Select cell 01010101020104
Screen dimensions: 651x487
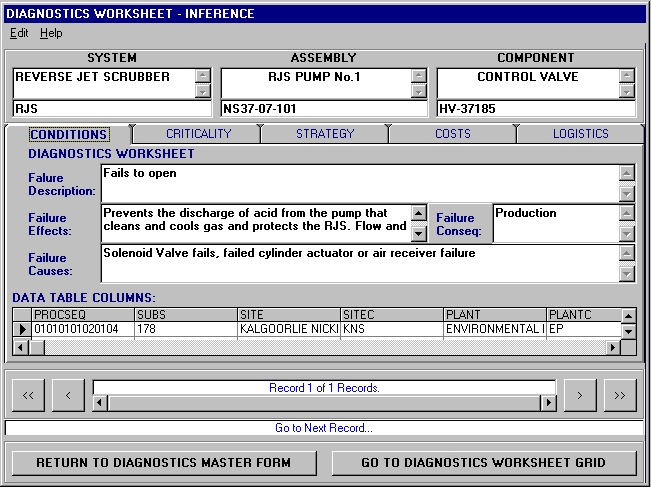tap(83, 329)
